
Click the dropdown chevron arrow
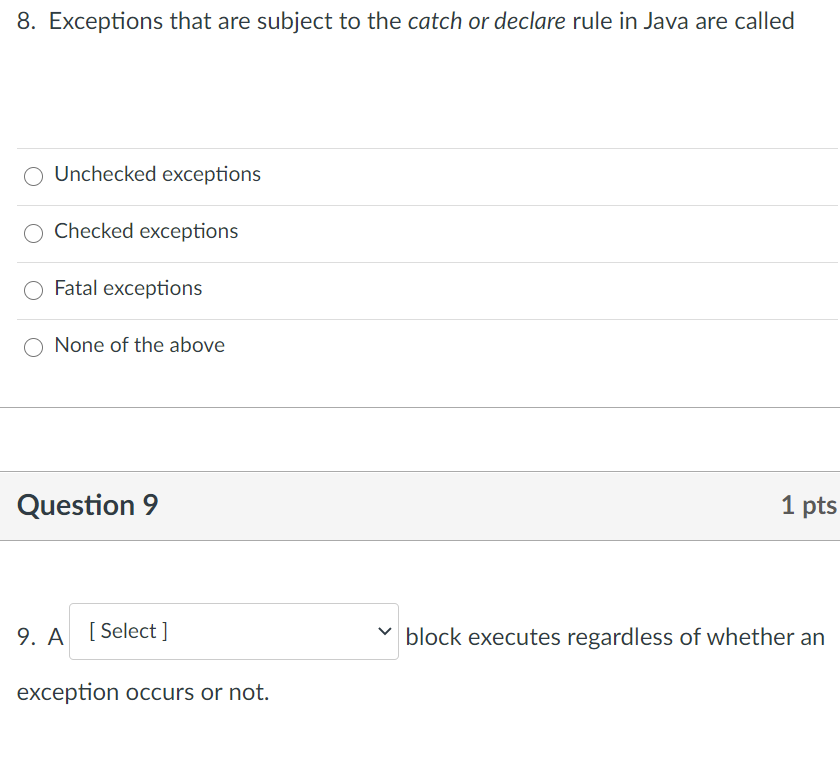(x=383, y=631)
